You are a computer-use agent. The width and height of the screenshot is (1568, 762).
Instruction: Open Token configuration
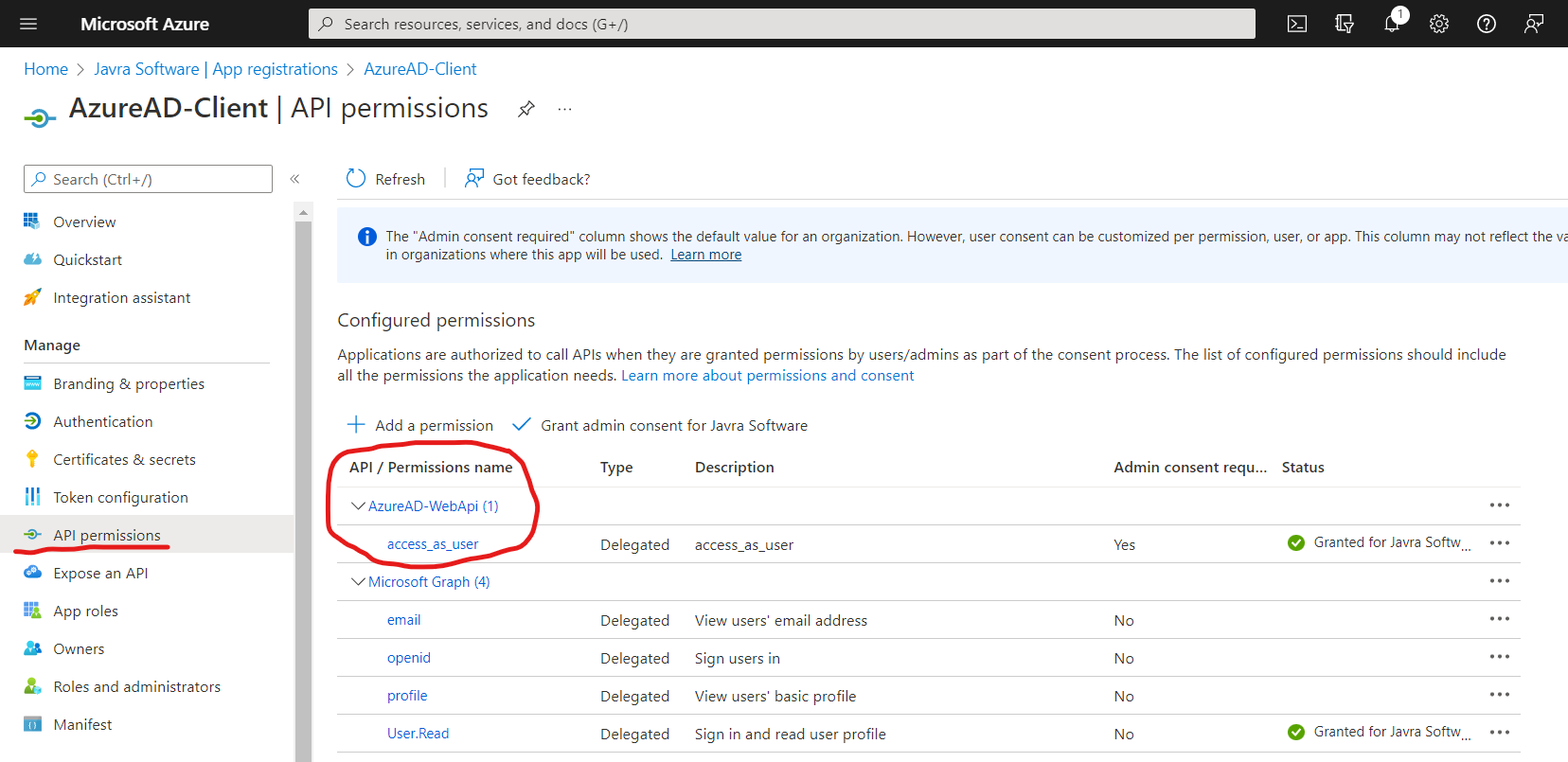120,497
